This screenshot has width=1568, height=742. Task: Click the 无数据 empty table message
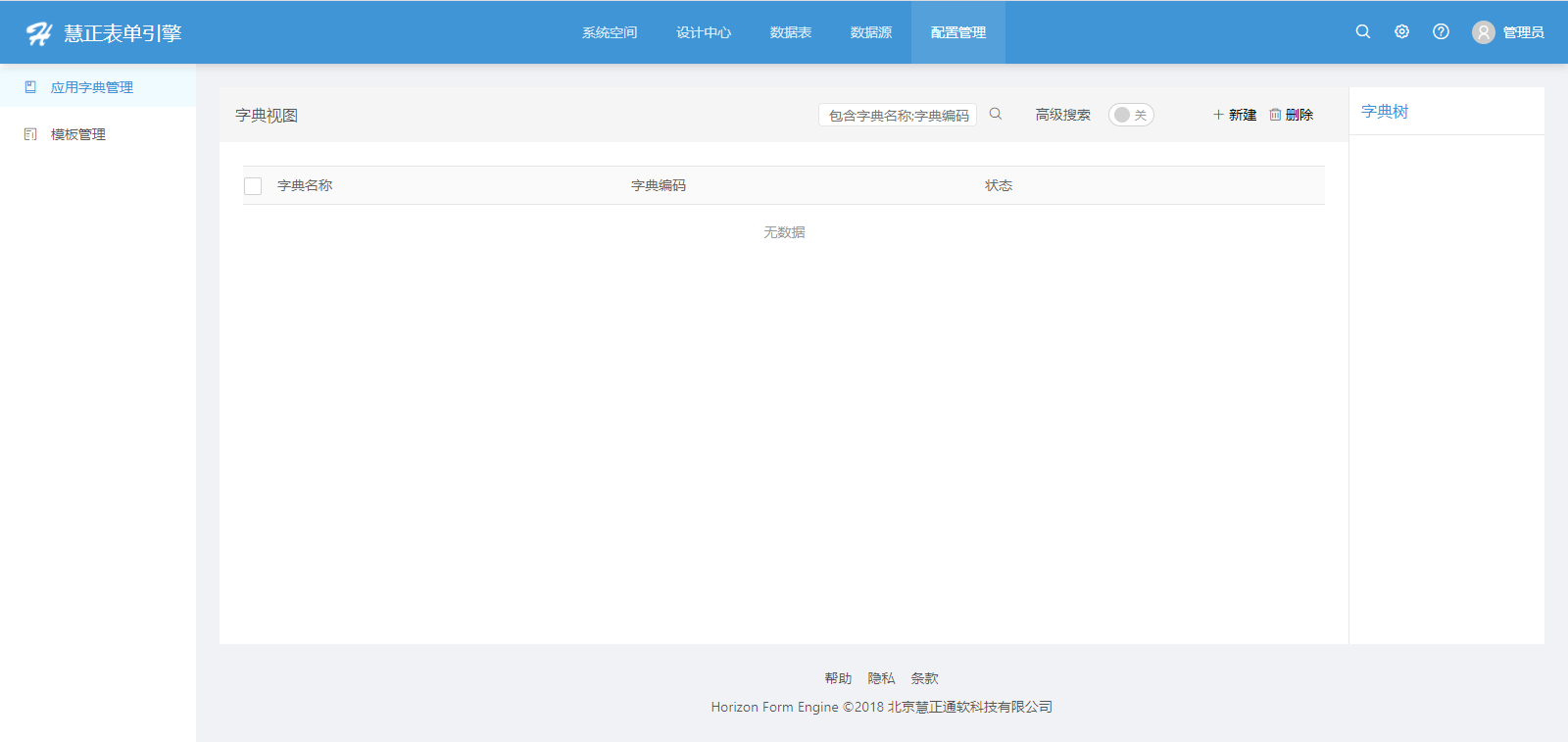(x=784, y=232)
